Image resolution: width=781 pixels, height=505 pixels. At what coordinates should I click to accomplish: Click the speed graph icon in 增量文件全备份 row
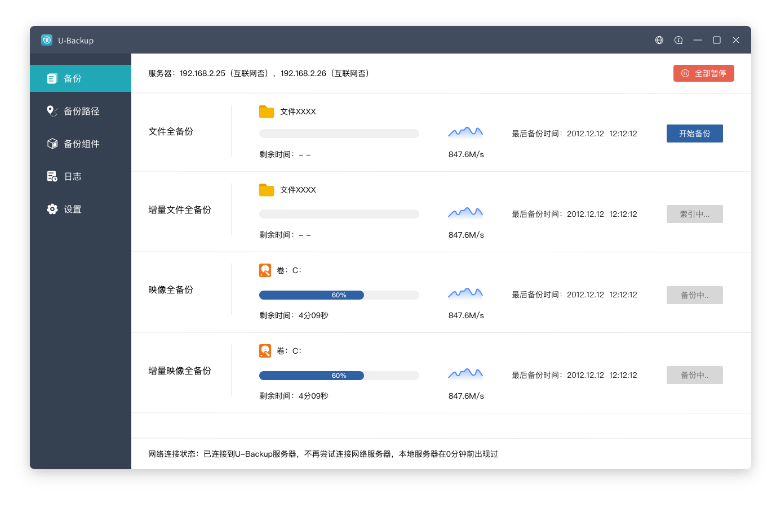[x=465, y=213]
